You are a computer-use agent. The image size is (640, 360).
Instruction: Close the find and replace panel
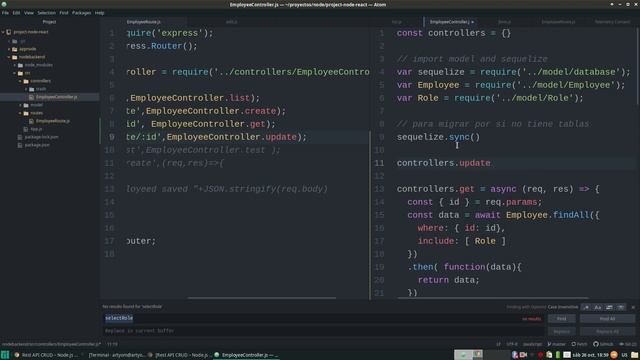pos(633,307)
